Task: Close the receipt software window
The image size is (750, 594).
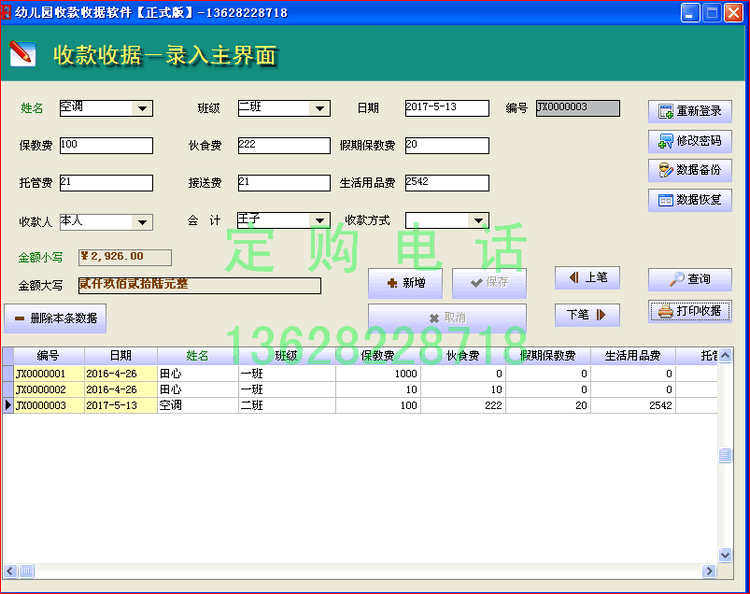Action: pyautogui.click(x=733, y=13)
